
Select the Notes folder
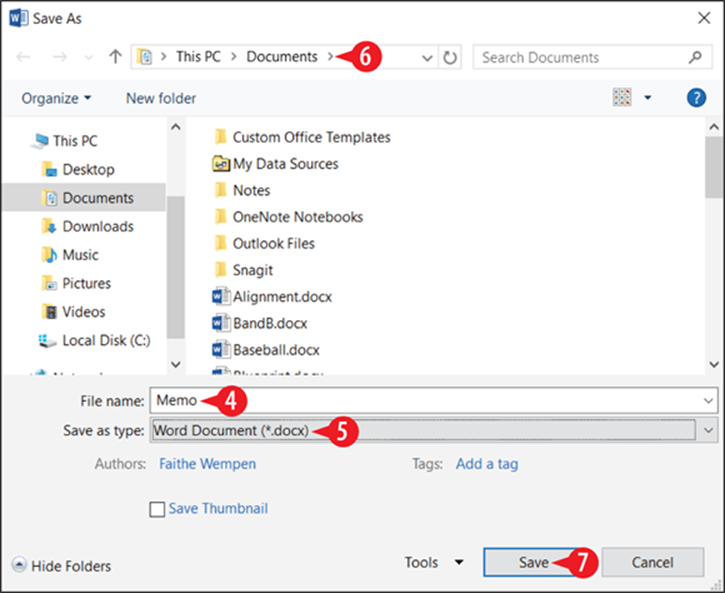pyautogui.click(x=242, y=190)
